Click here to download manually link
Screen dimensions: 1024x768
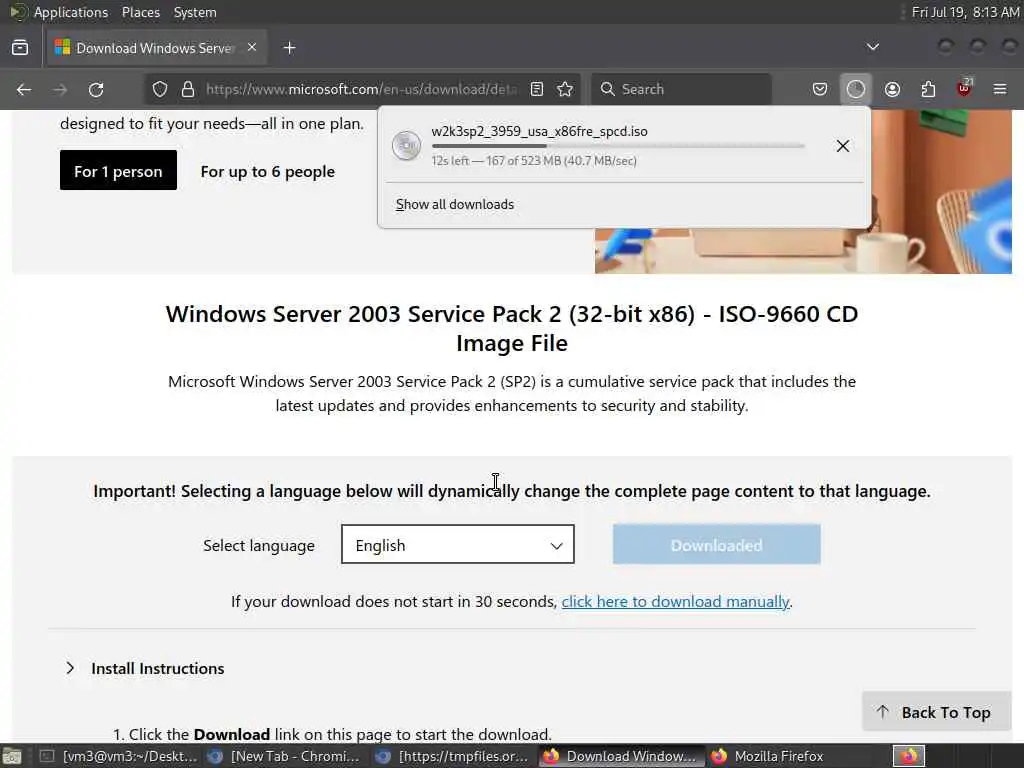click(675, 601)
